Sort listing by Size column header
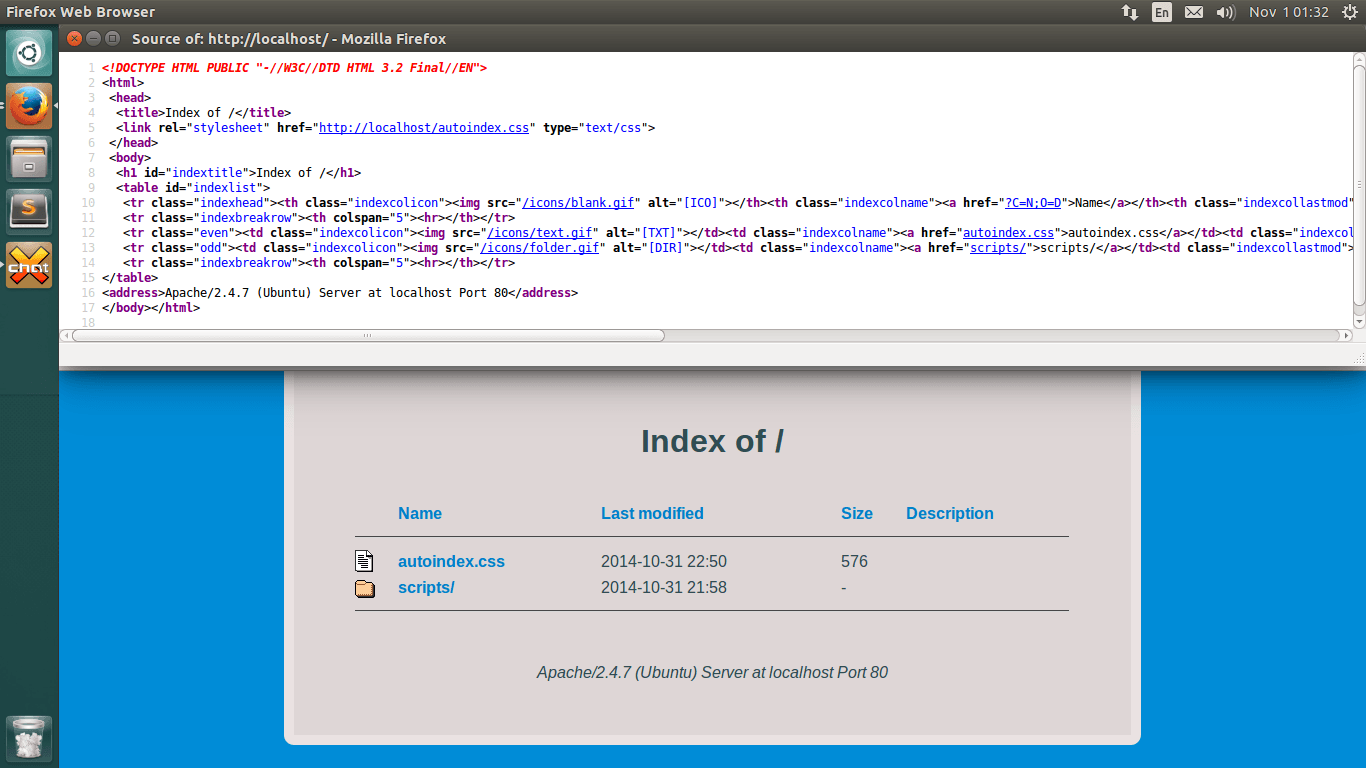Viewport: 1366px width, 768px height. [x=857, y=513]
